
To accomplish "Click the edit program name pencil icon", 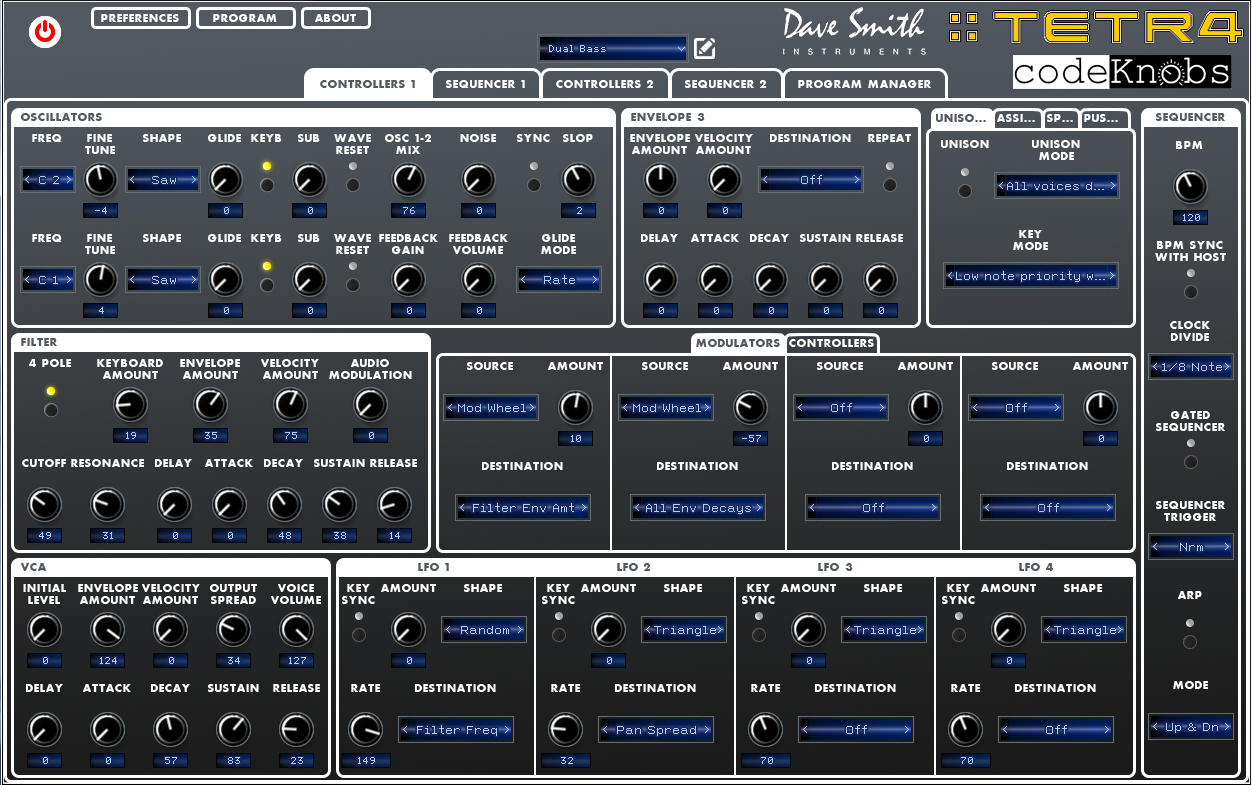I will click(705, 48).
